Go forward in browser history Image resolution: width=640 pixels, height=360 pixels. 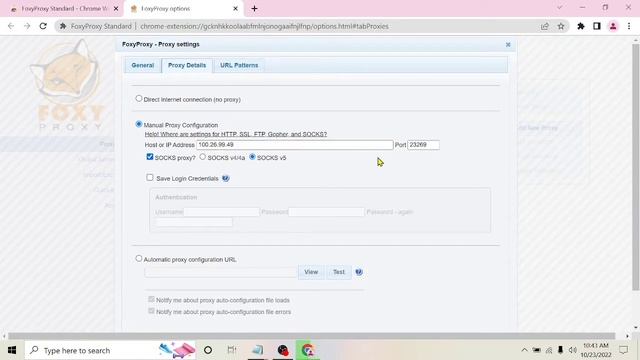[x=27, y=26]
